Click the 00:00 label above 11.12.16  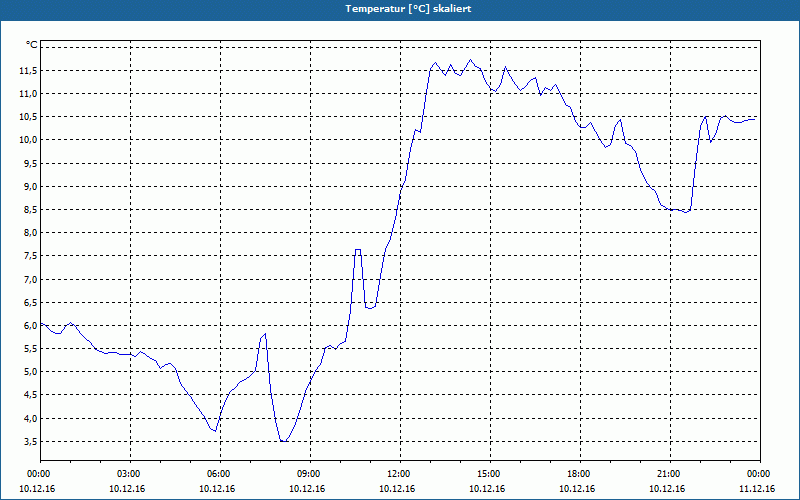click(759, 474)
